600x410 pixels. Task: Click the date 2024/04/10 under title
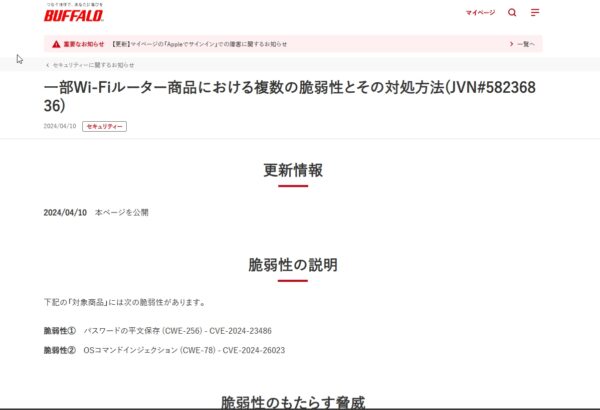point(60,126)
